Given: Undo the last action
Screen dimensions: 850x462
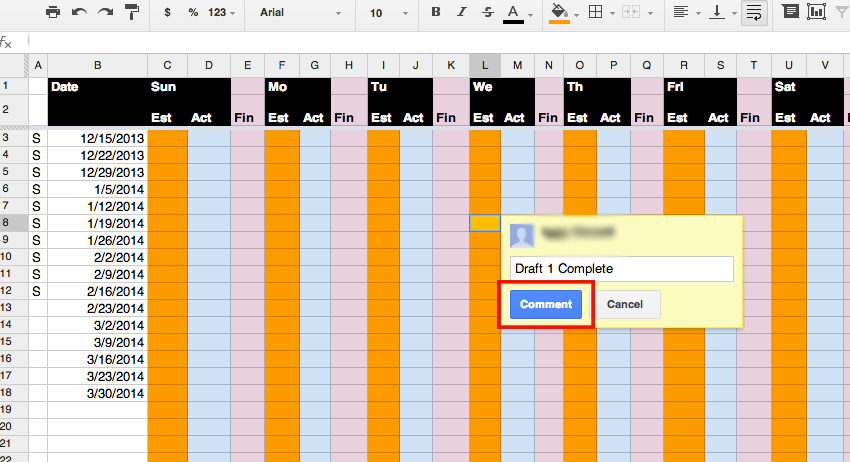Looking at the screenshot, I should click(x=79, y=12).
